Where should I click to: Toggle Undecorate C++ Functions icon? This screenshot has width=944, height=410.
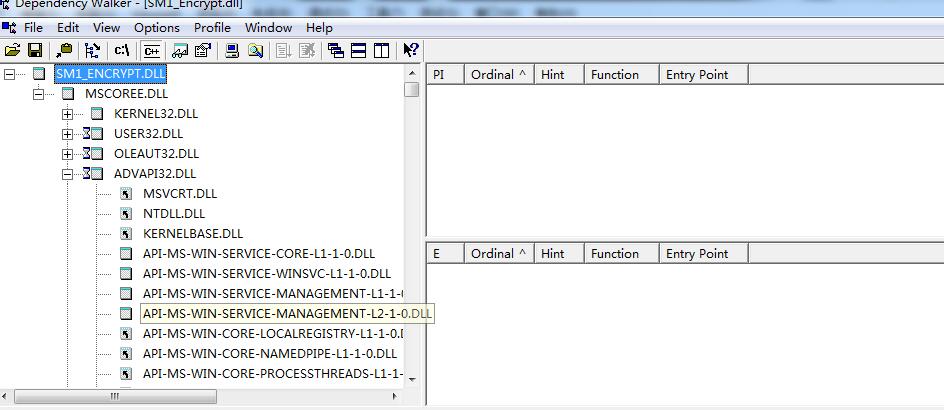point(151,51)
